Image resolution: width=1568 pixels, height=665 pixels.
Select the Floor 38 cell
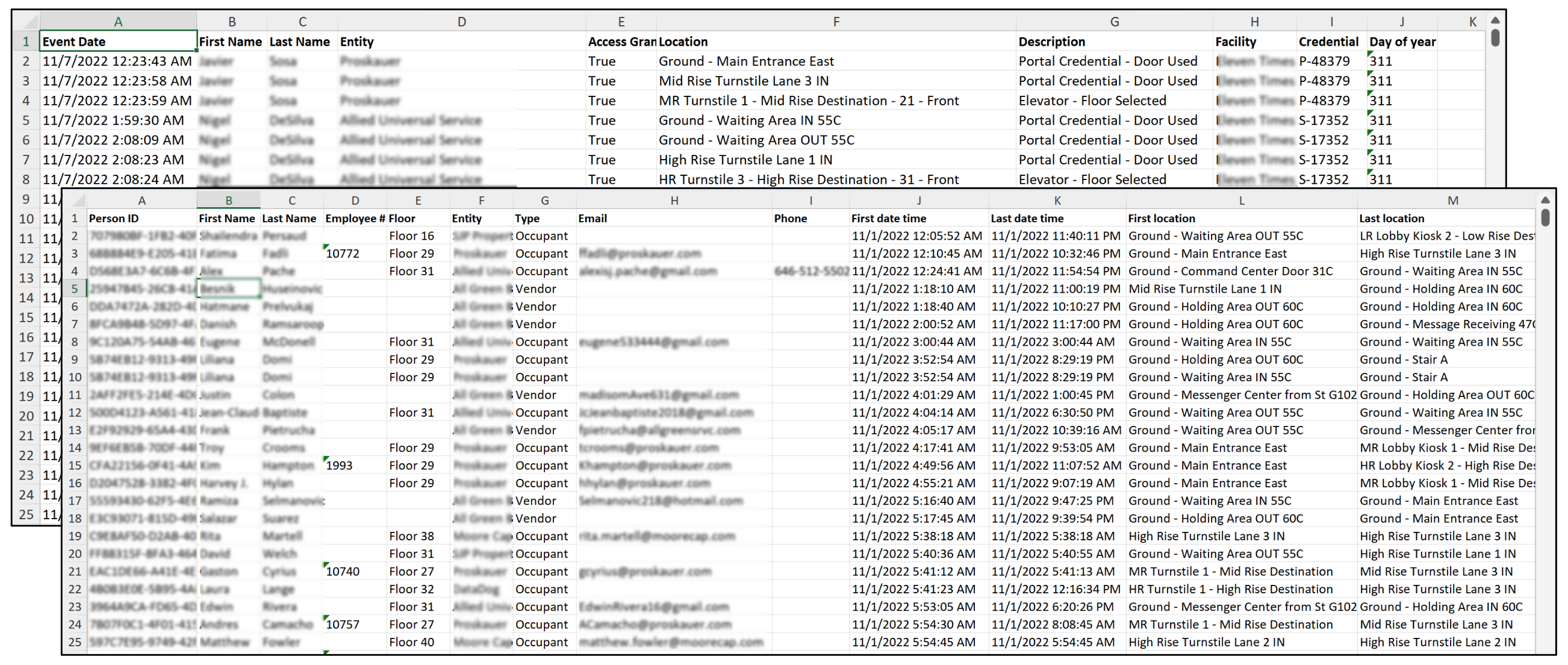click(x=418, y=536)
